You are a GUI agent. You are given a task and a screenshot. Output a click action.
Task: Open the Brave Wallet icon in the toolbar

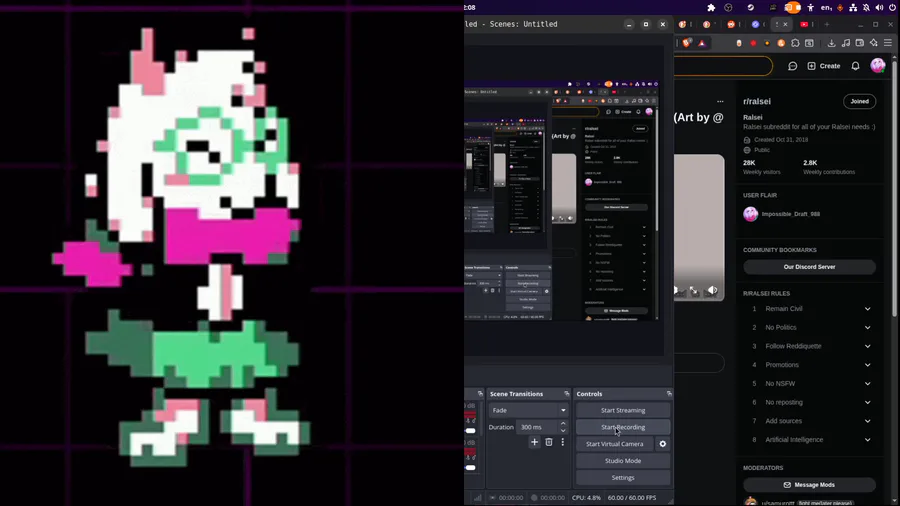pyautogui.click(x=859, y=43)
